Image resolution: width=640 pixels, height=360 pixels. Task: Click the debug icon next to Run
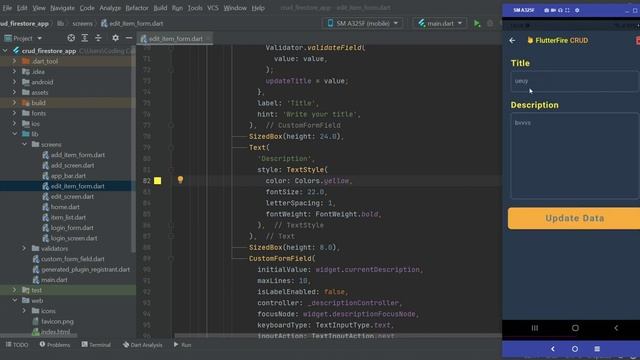click(x=490, y=23)
